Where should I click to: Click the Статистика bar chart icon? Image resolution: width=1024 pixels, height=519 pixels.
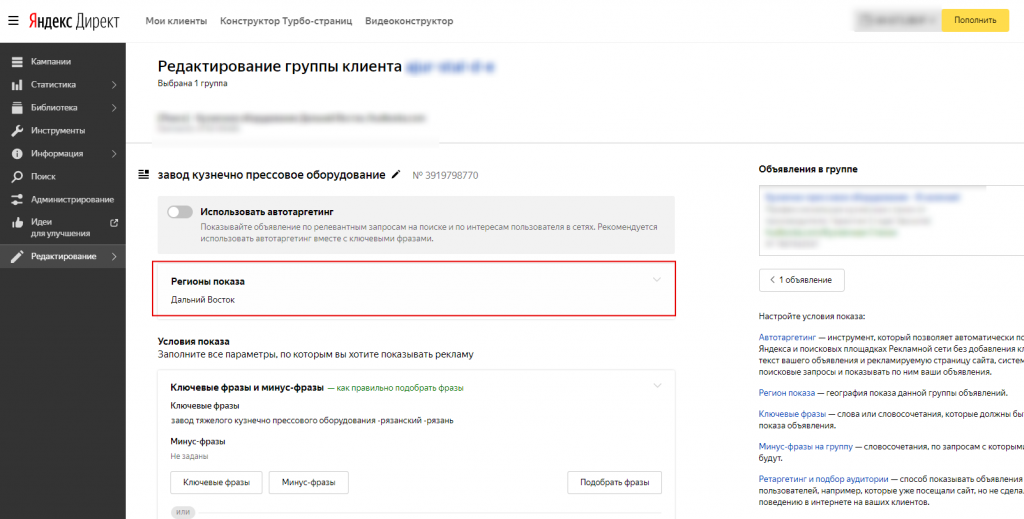[17, 85]
